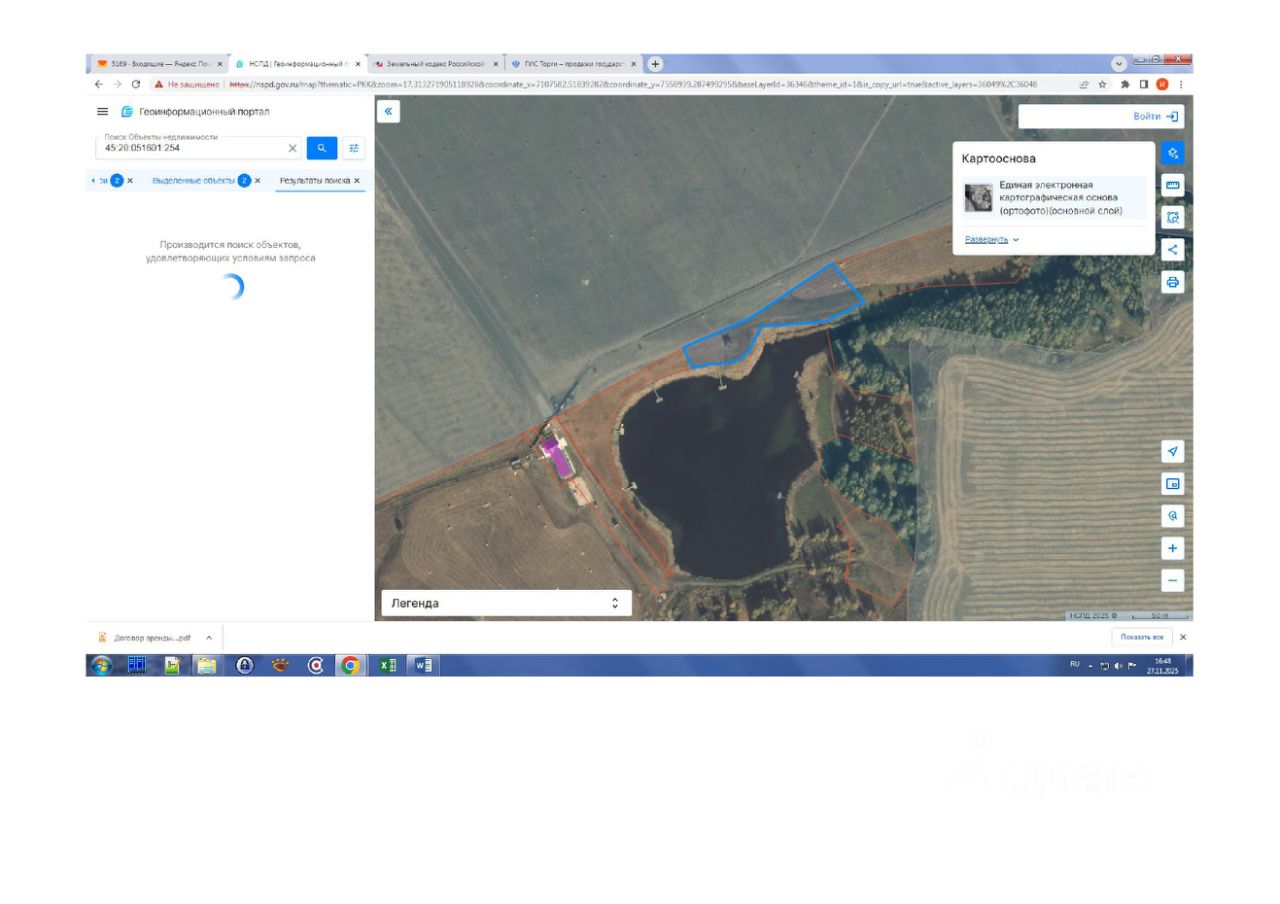Open the search filter settings
This screenshot has width=1280, height=904.
click(354, 148)
